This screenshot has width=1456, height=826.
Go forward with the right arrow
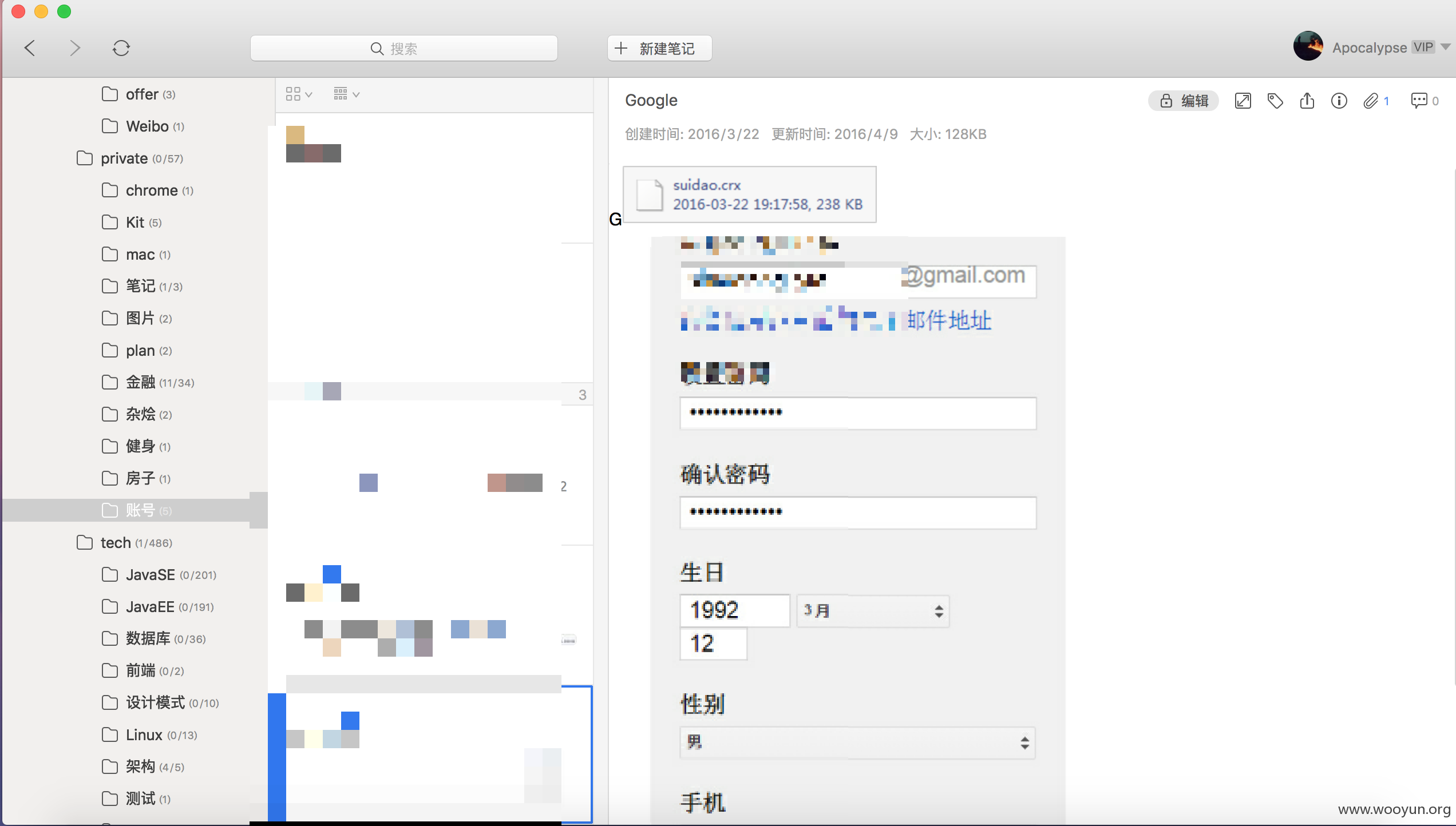click(x=74, y=48)
